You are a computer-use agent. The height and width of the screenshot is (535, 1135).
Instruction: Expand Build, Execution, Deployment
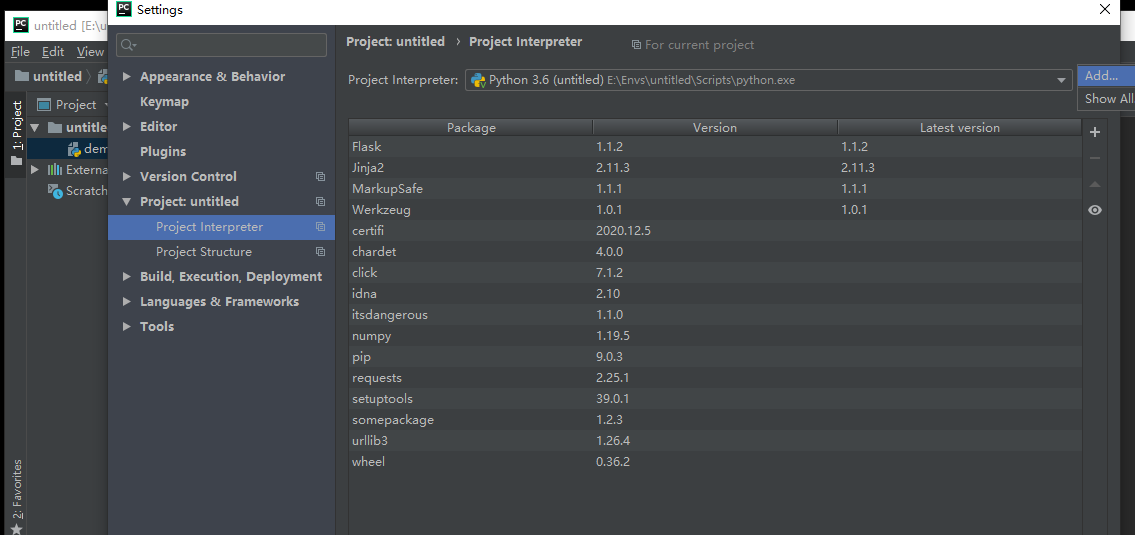tap(127, 277)
